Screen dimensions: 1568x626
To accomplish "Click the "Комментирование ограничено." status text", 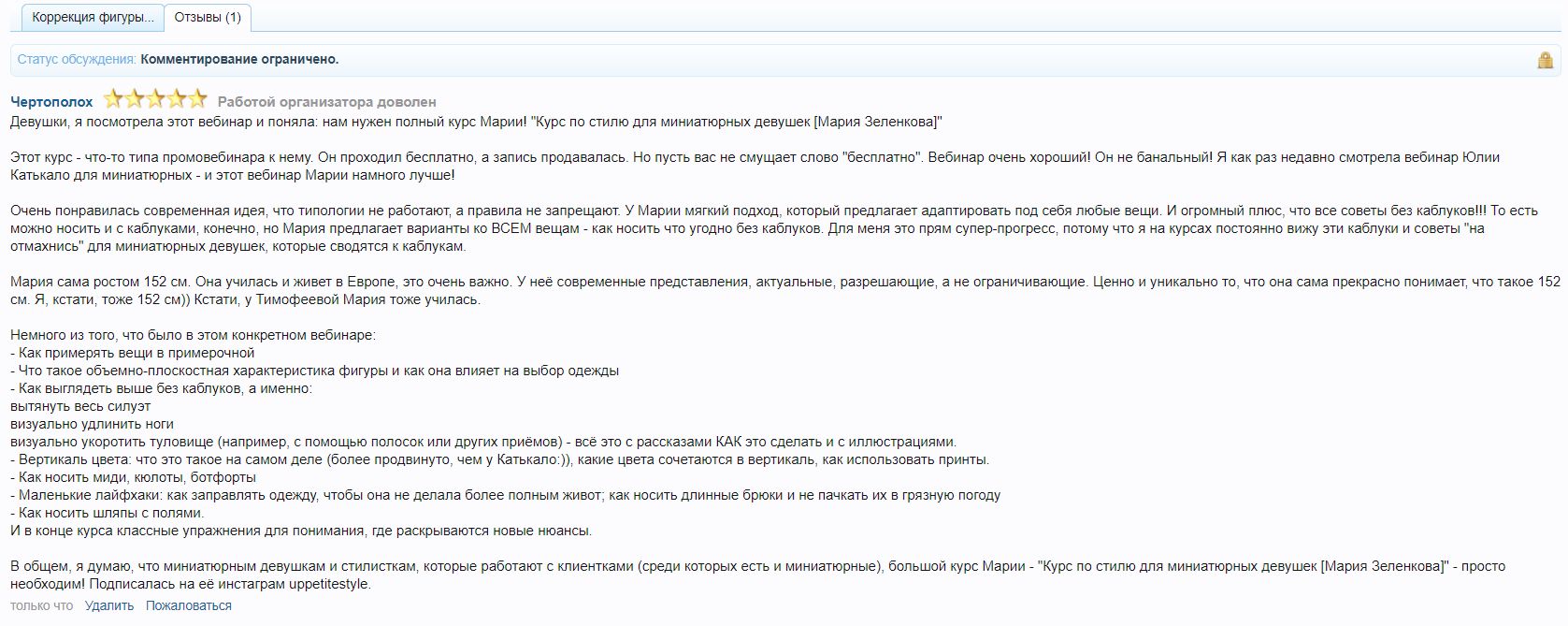I will pos(239,60).
